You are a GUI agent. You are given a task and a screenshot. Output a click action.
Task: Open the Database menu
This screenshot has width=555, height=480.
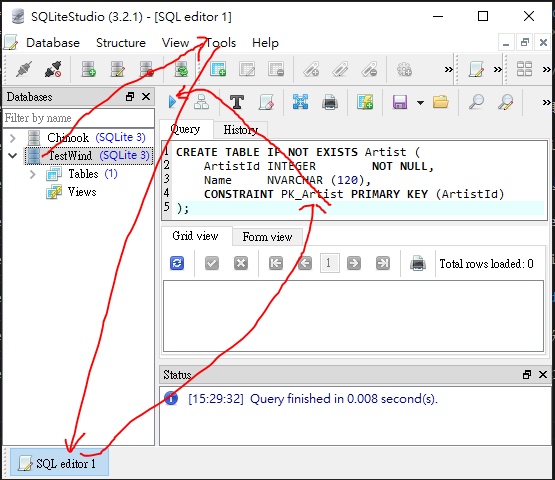53,43
